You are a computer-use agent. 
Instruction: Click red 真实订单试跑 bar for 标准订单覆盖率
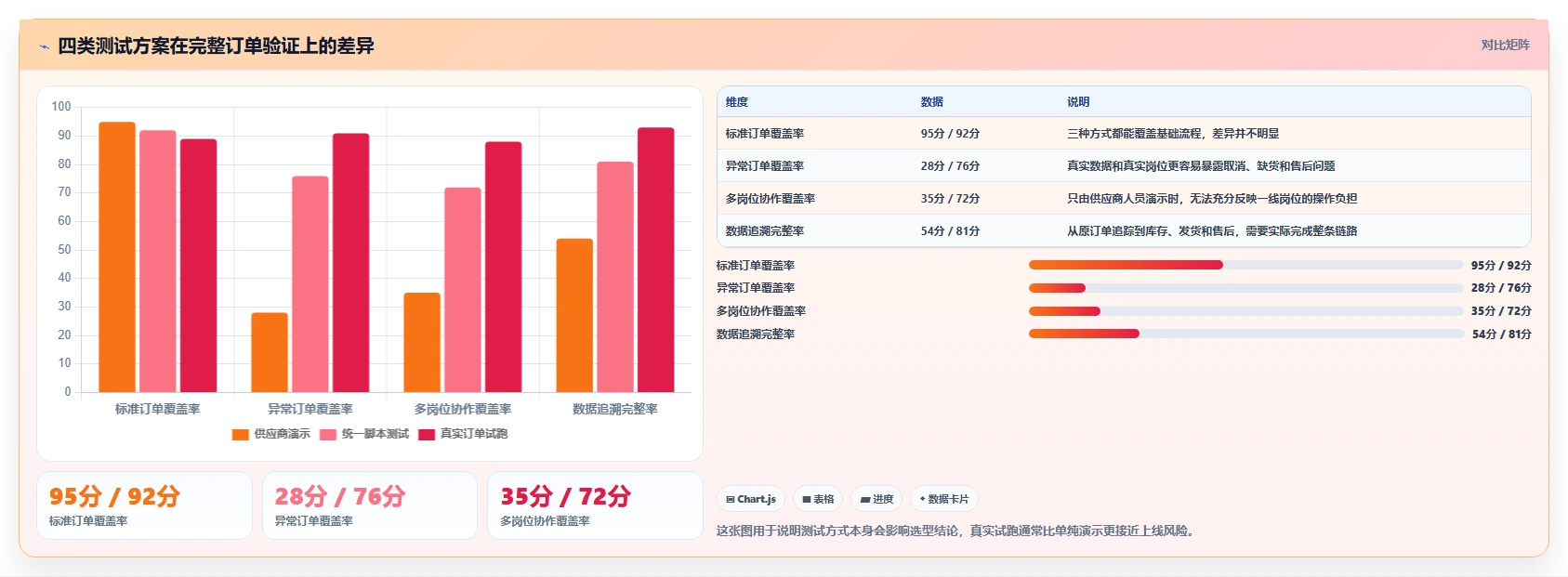[198, 266]
